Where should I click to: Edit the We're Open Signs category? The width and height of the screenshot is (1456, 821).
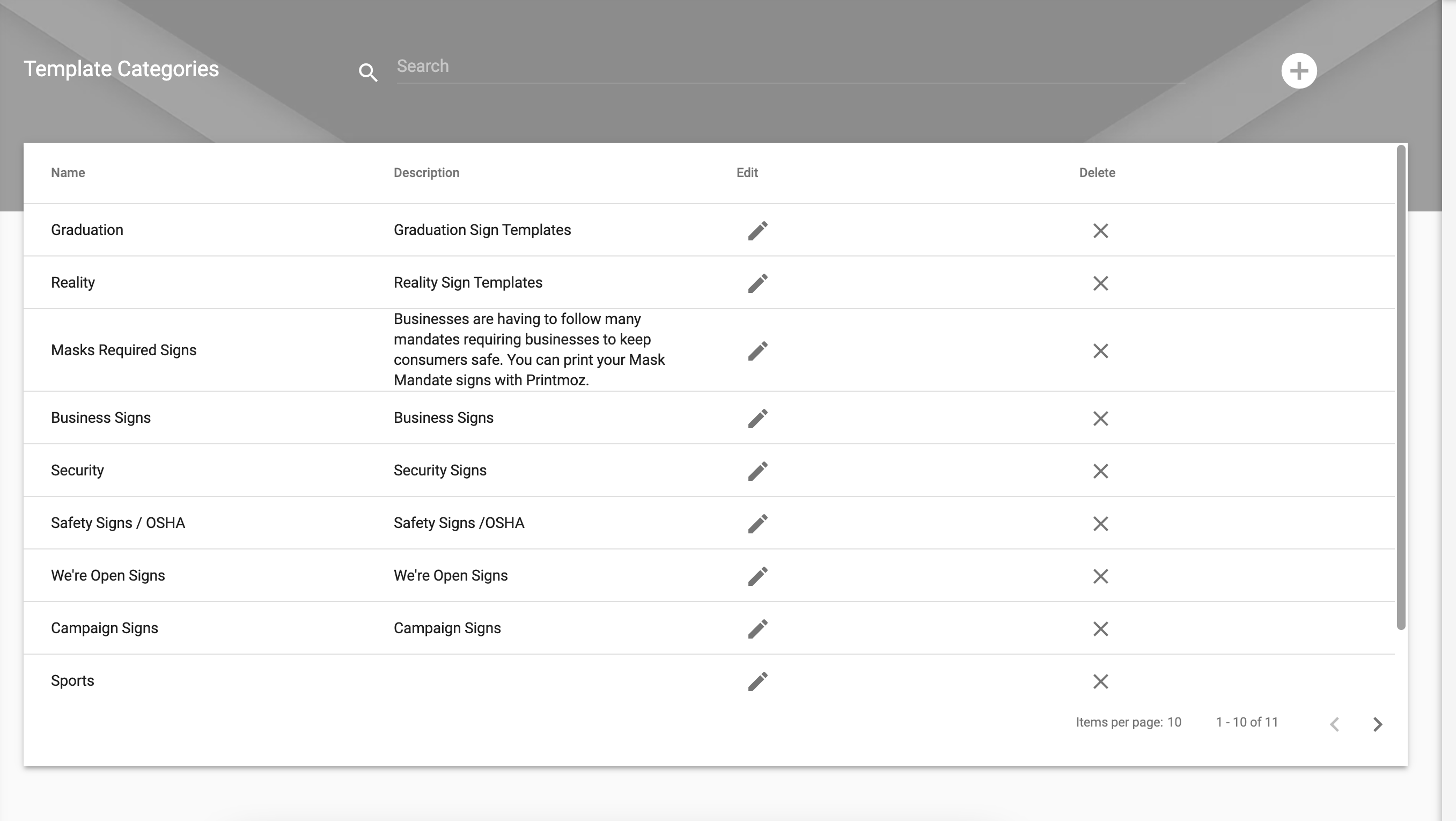758,576
